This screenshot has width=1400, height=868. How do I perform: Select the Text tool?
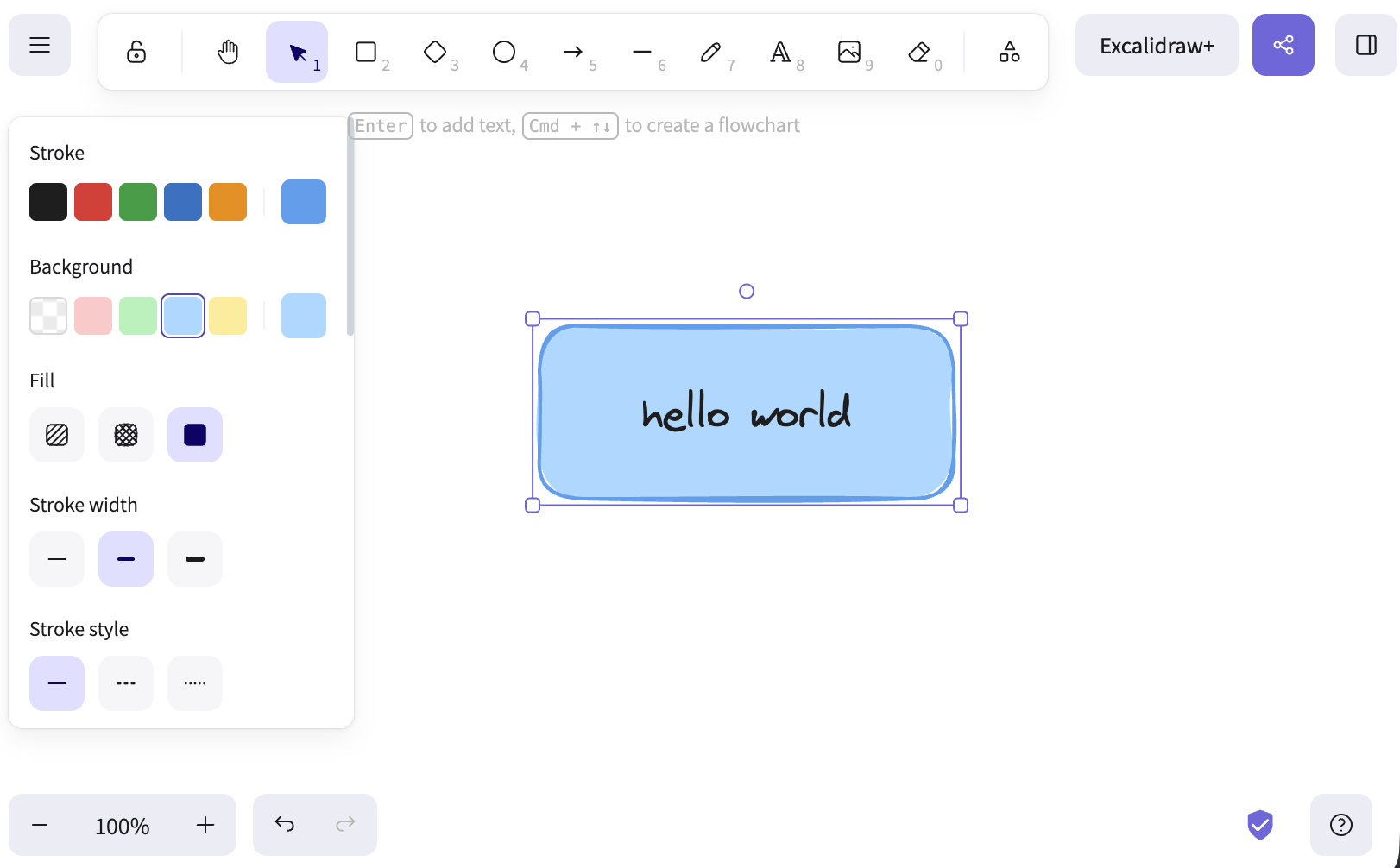[780, 52]
